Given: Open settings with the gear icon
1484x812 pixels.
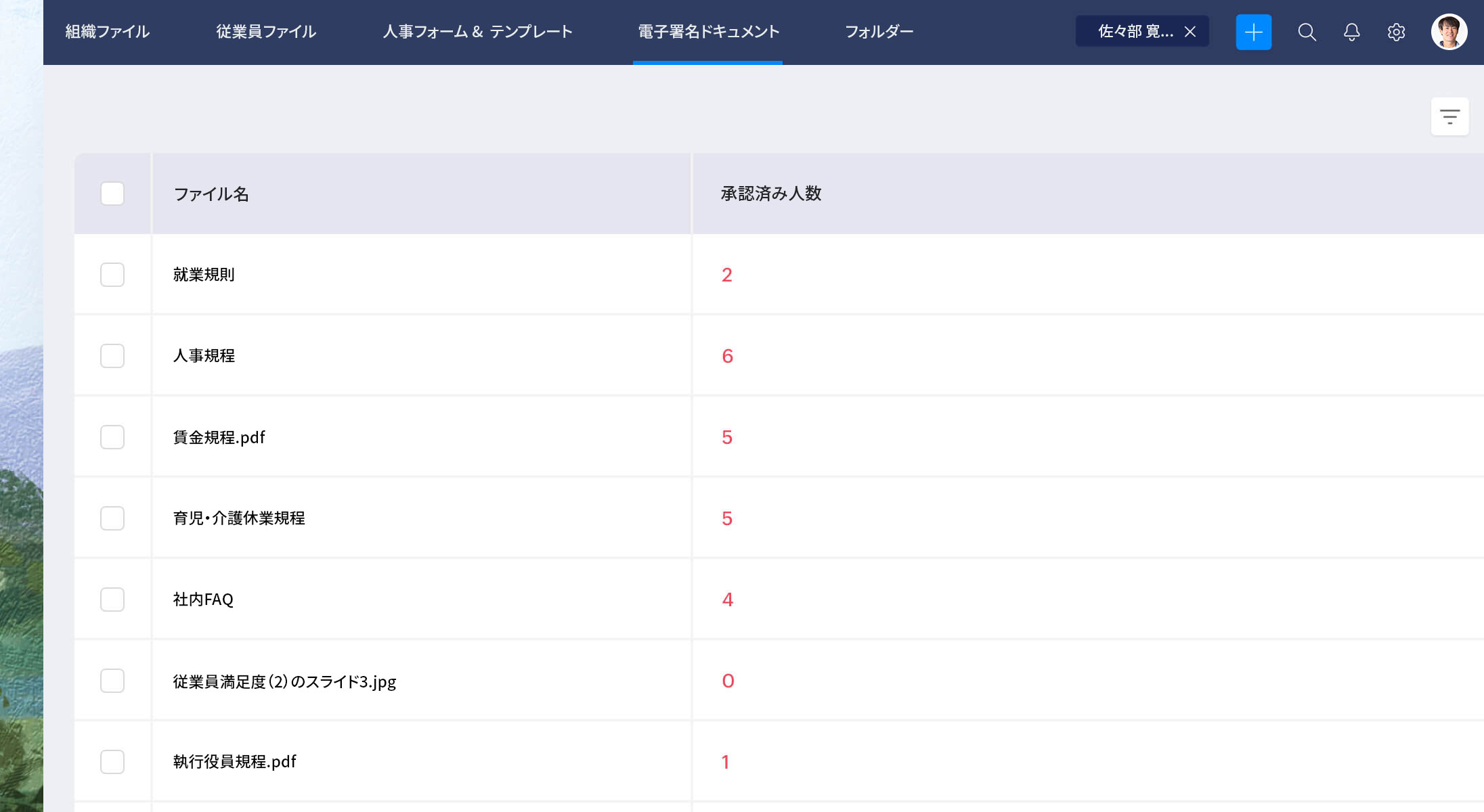Looking at the screenshot, I should (1396, 32).
